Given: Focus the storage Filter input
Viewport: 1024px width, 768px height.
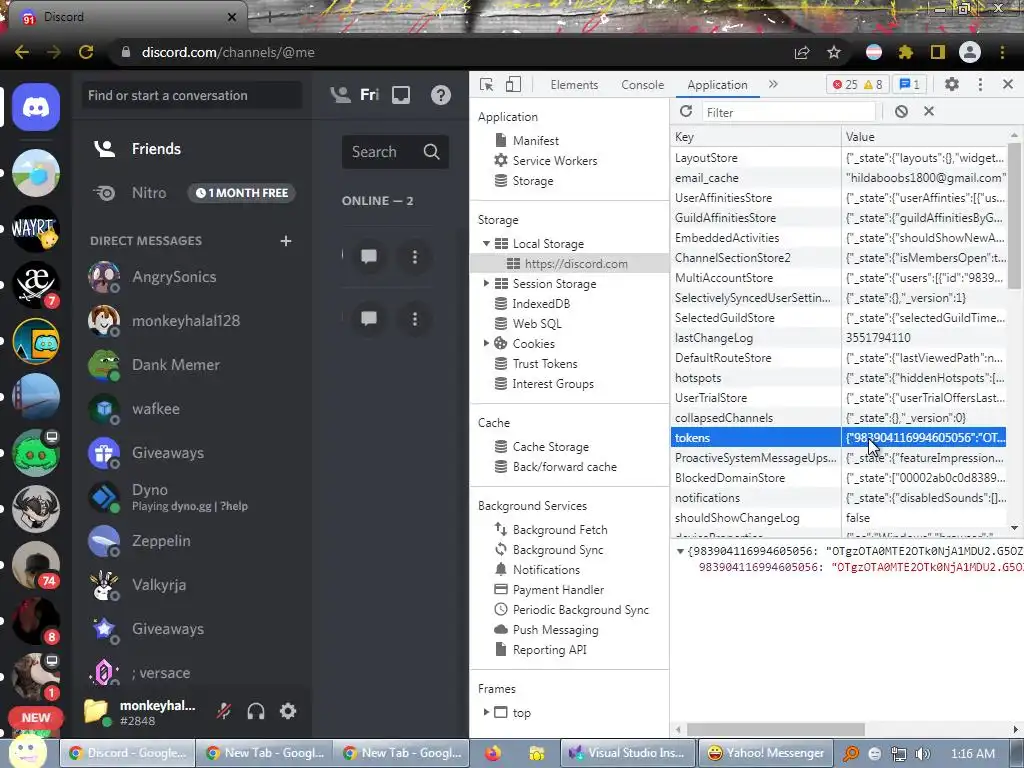Looking at the screenshot, I should click(x=791, y=112).
